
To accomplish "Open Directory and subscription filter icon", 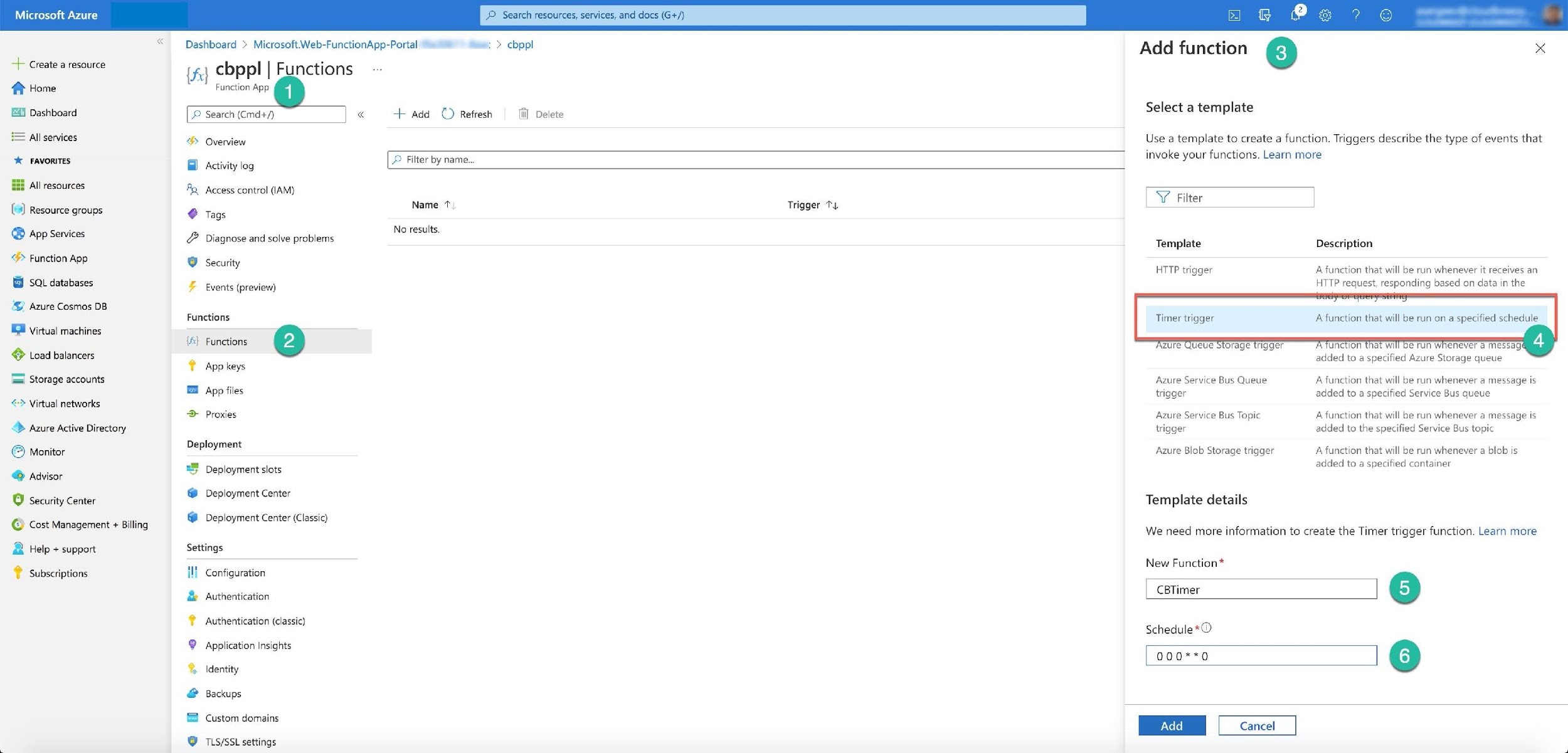I will 1264,15.
